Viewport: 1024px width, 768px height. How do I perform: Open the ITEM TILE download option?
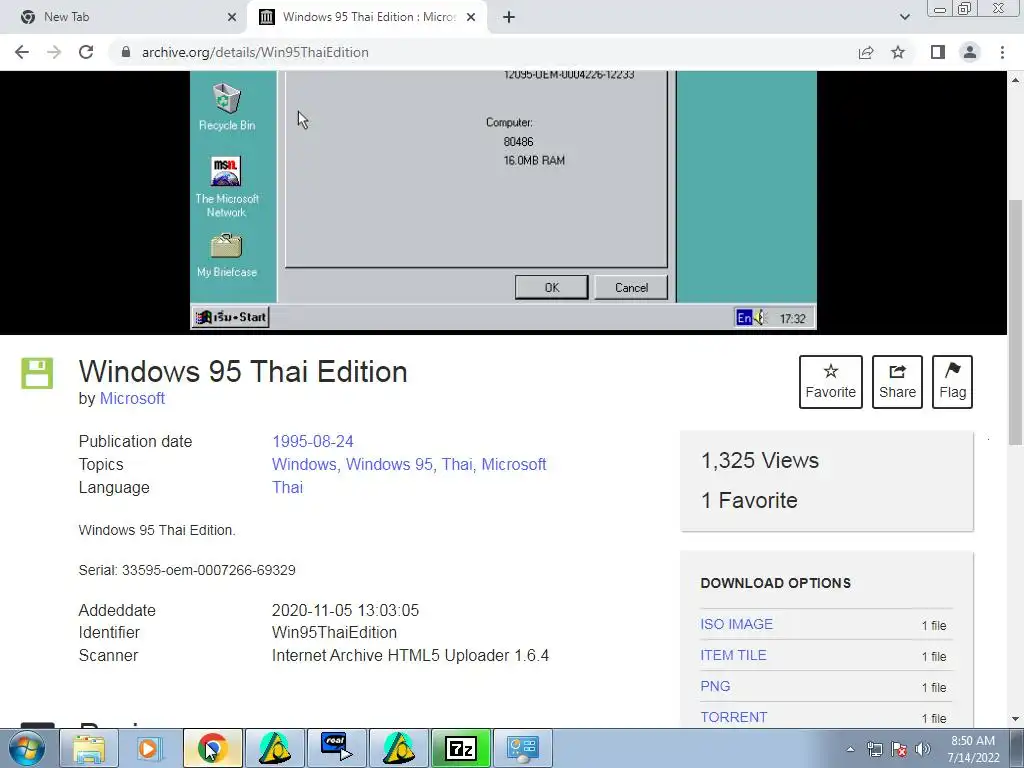(733, 655)
